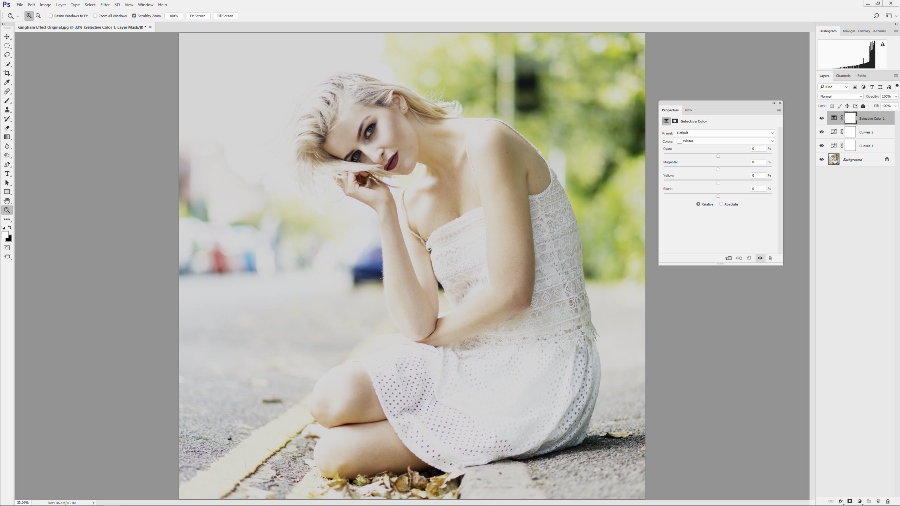Click the Magenta percentage input field
Image resolution: width=900 pixels, height=506 pixels.
click(x=758, y=162)
